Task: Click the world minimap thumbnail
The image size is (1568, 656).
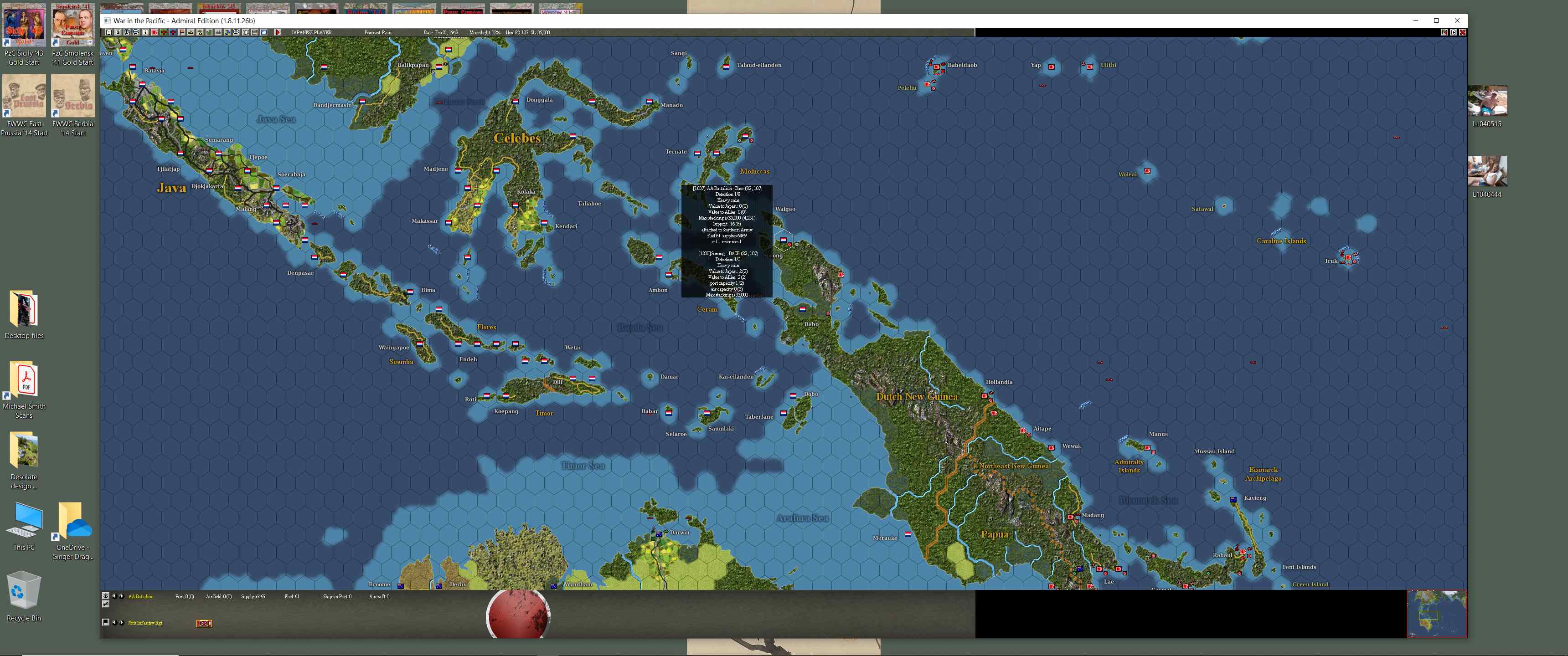Action: point(1437,614)
